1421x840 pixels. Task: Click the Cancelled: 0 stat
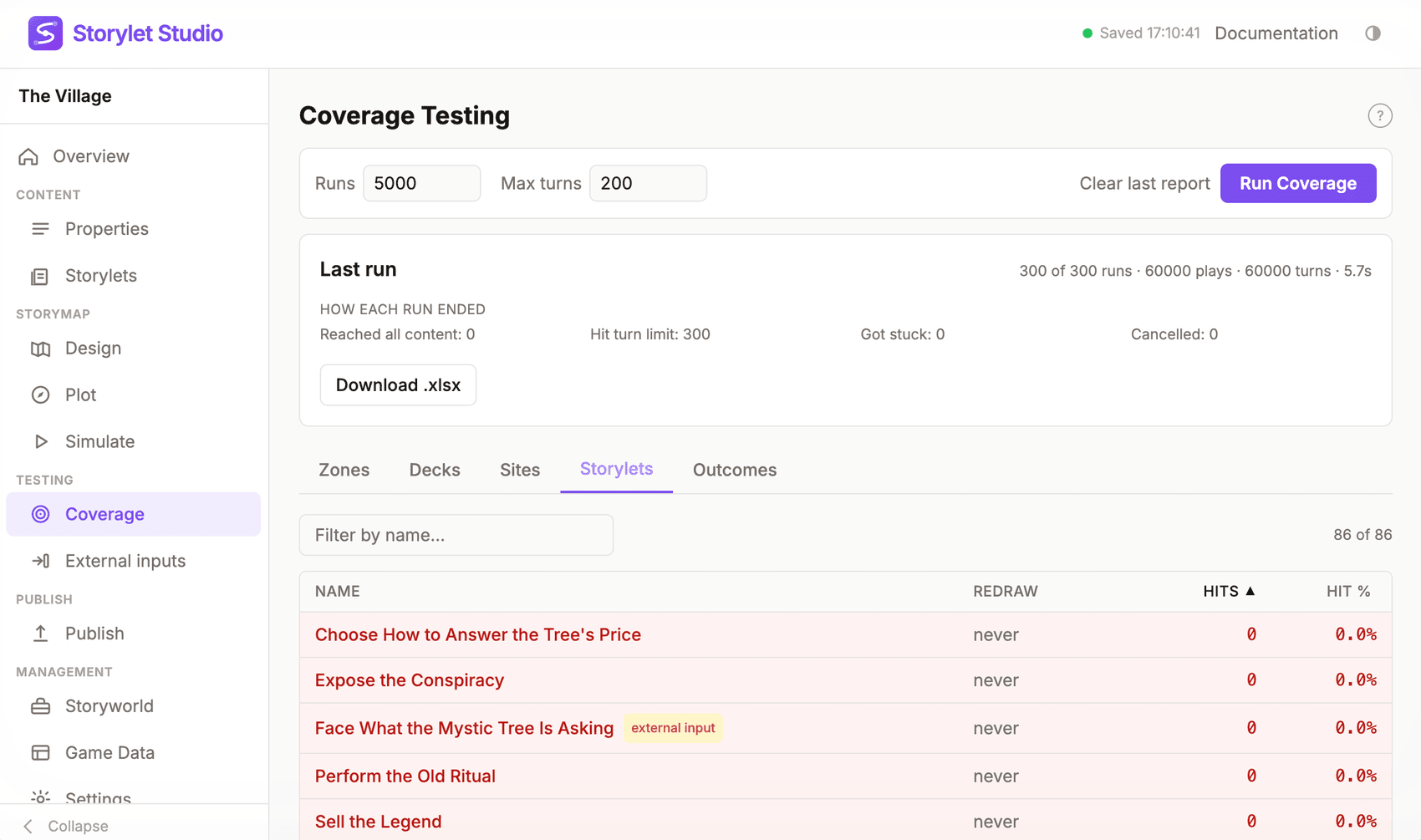[x=1174, y=334]
